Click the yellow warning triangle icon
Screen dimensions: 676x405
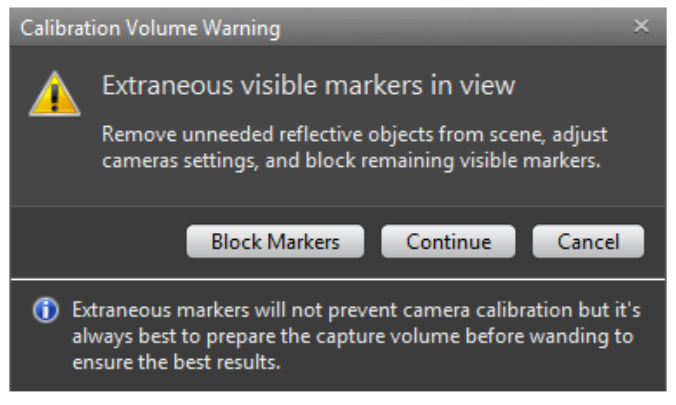54,95
